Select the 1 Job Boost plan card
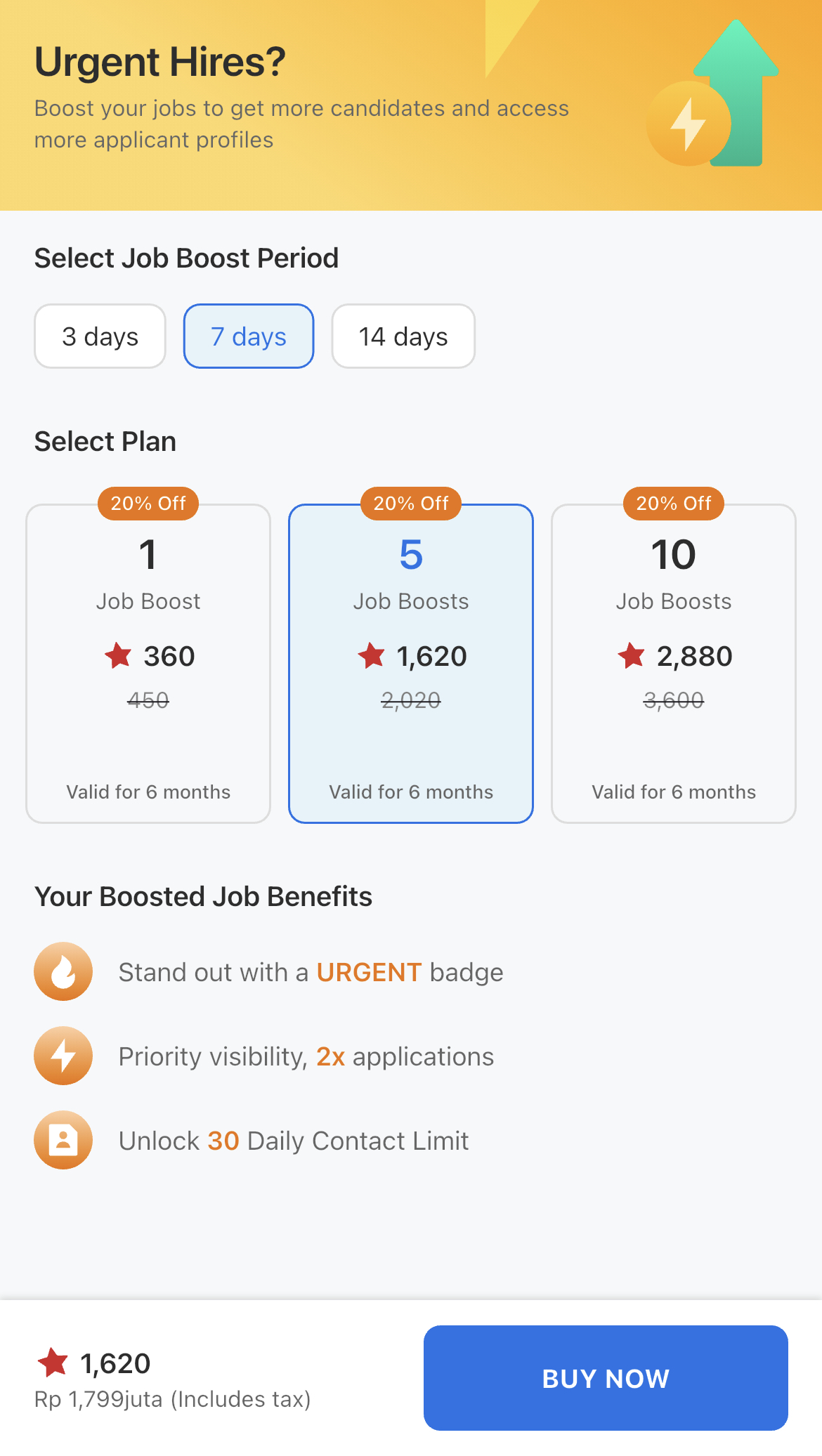 148,663
